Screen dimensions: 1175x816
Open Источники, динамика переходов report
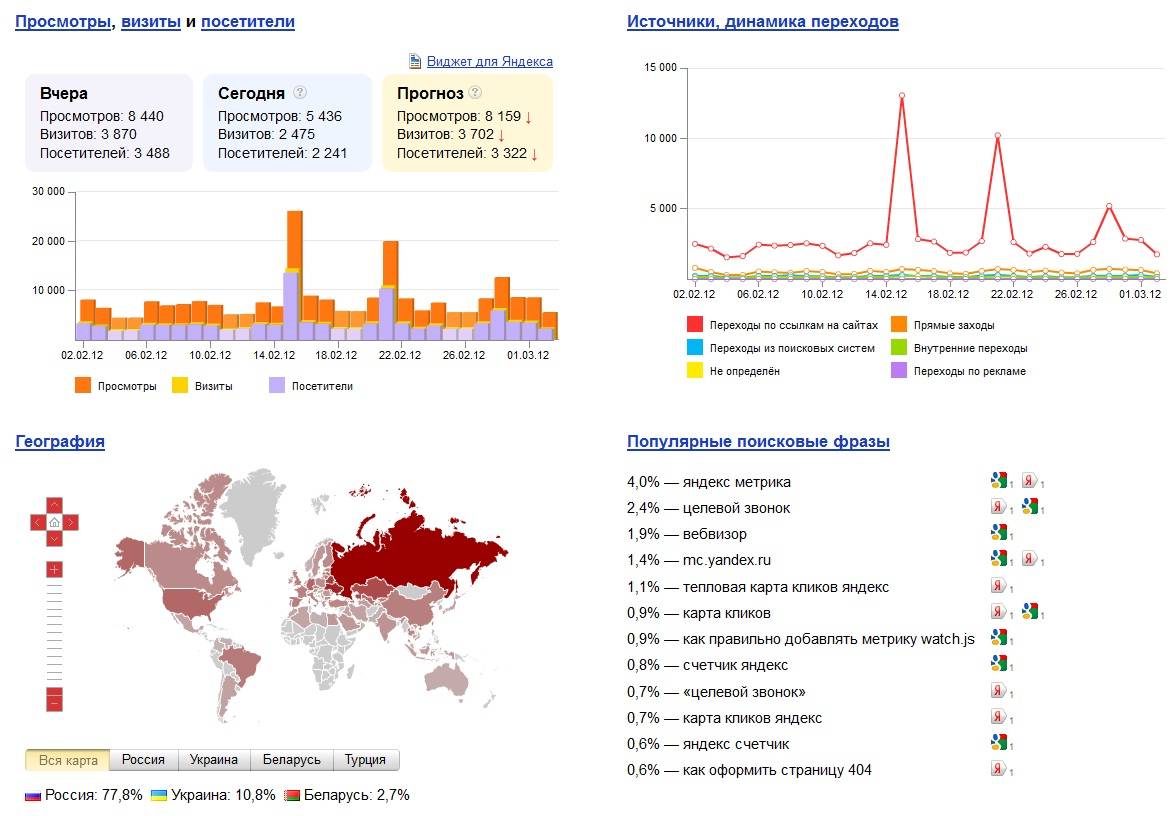click(x=763, y=22)
